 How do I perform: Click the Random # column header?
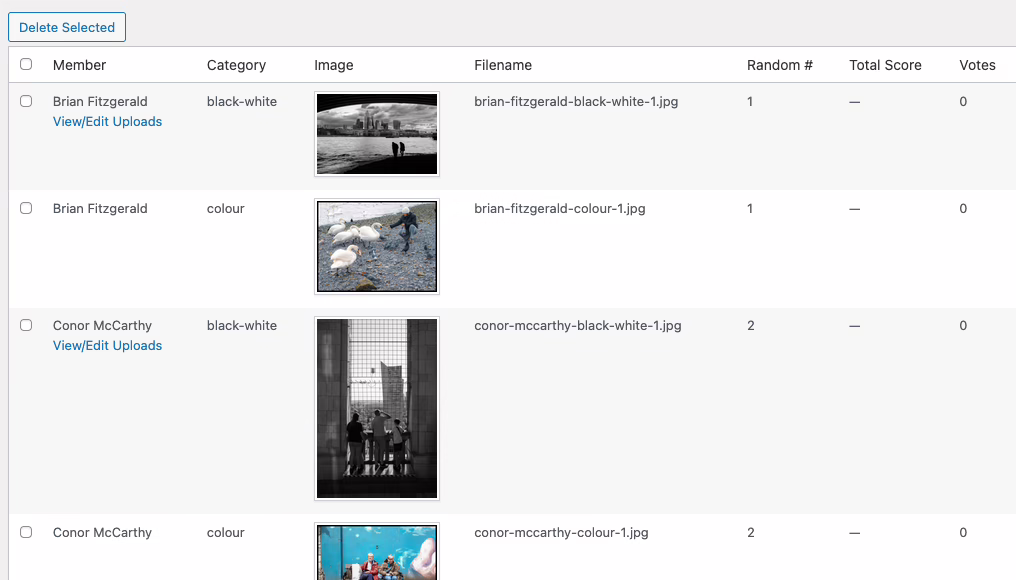tap(780, 65)
